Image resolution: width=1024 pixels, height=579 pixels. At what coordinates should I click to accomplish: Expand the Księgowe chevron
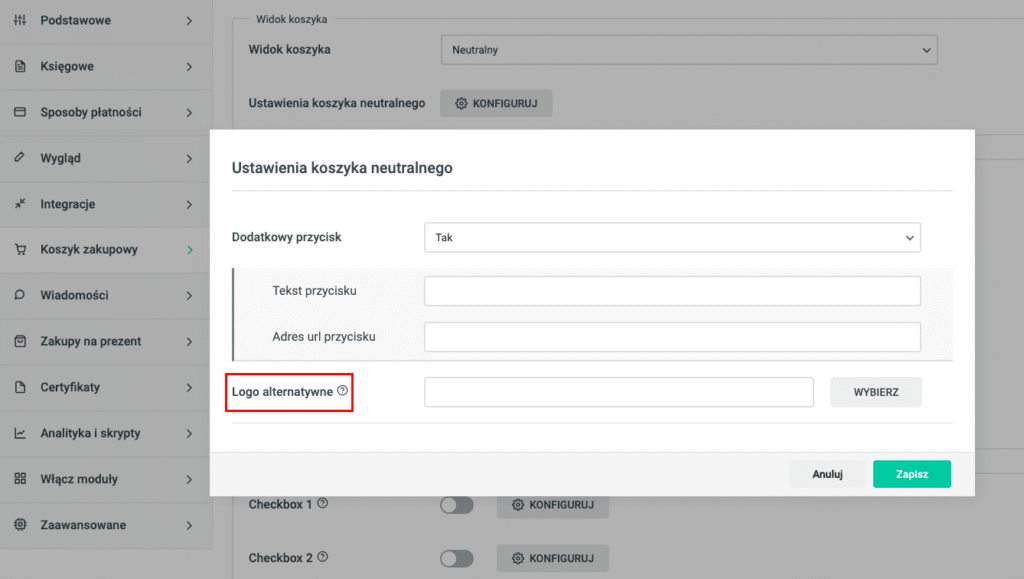189,67
